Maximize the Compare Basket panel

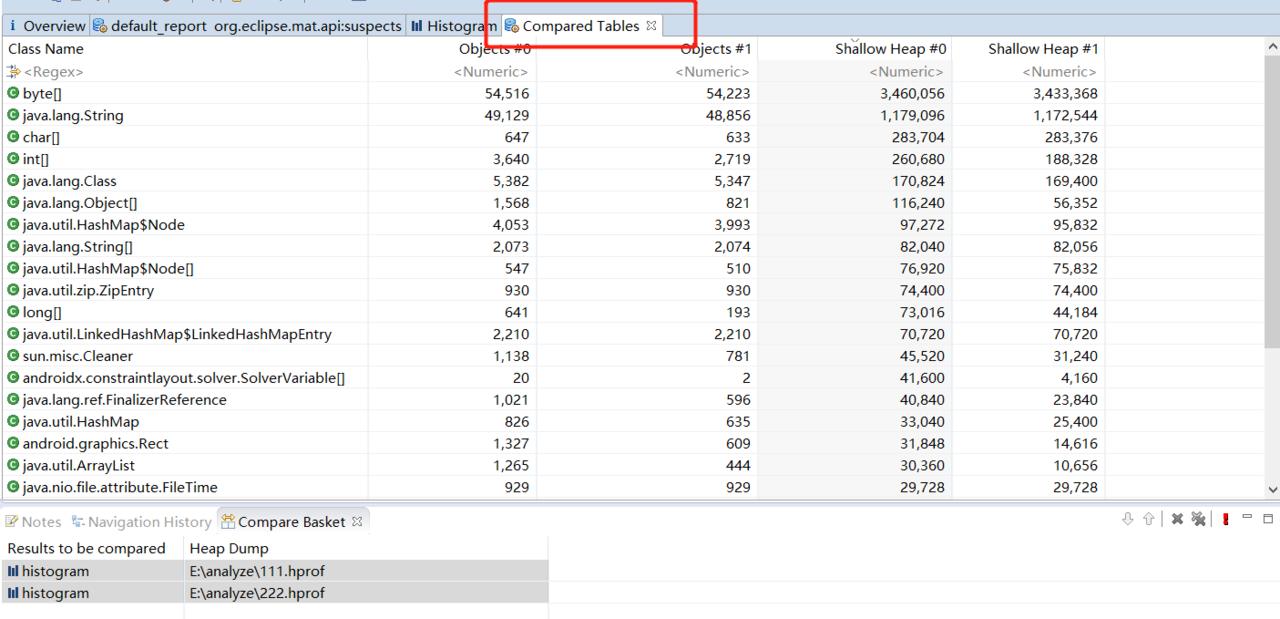point(1268,518)
